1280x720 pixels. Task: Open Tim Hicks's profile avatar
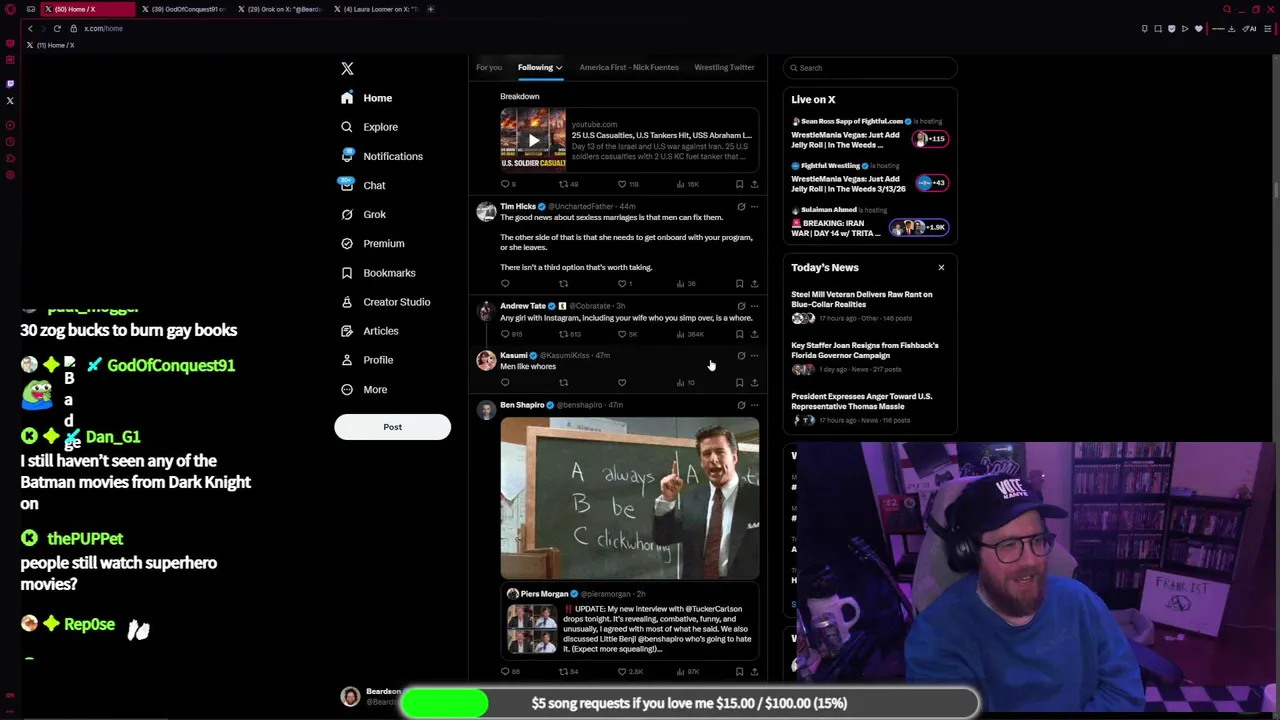[x=486, y=211]
